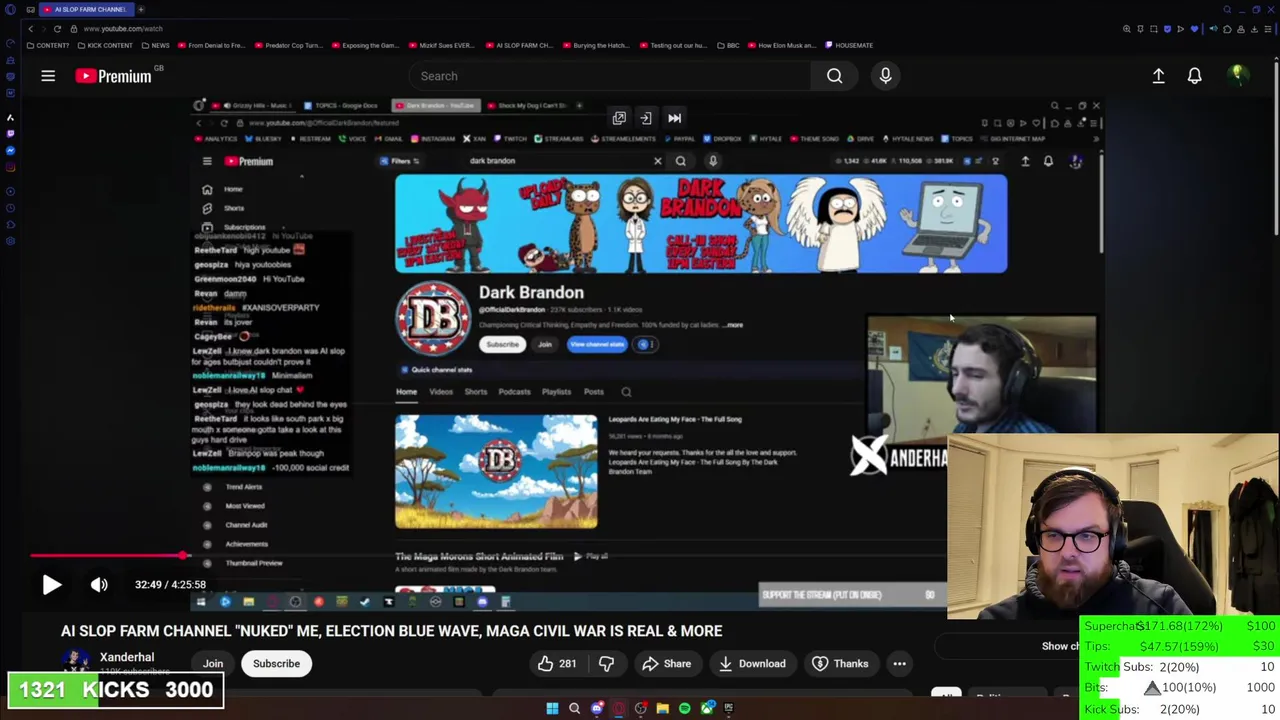Open HOUSEMATE bookmark
This screenshot has width=1280, height=720.
[849, 45]
